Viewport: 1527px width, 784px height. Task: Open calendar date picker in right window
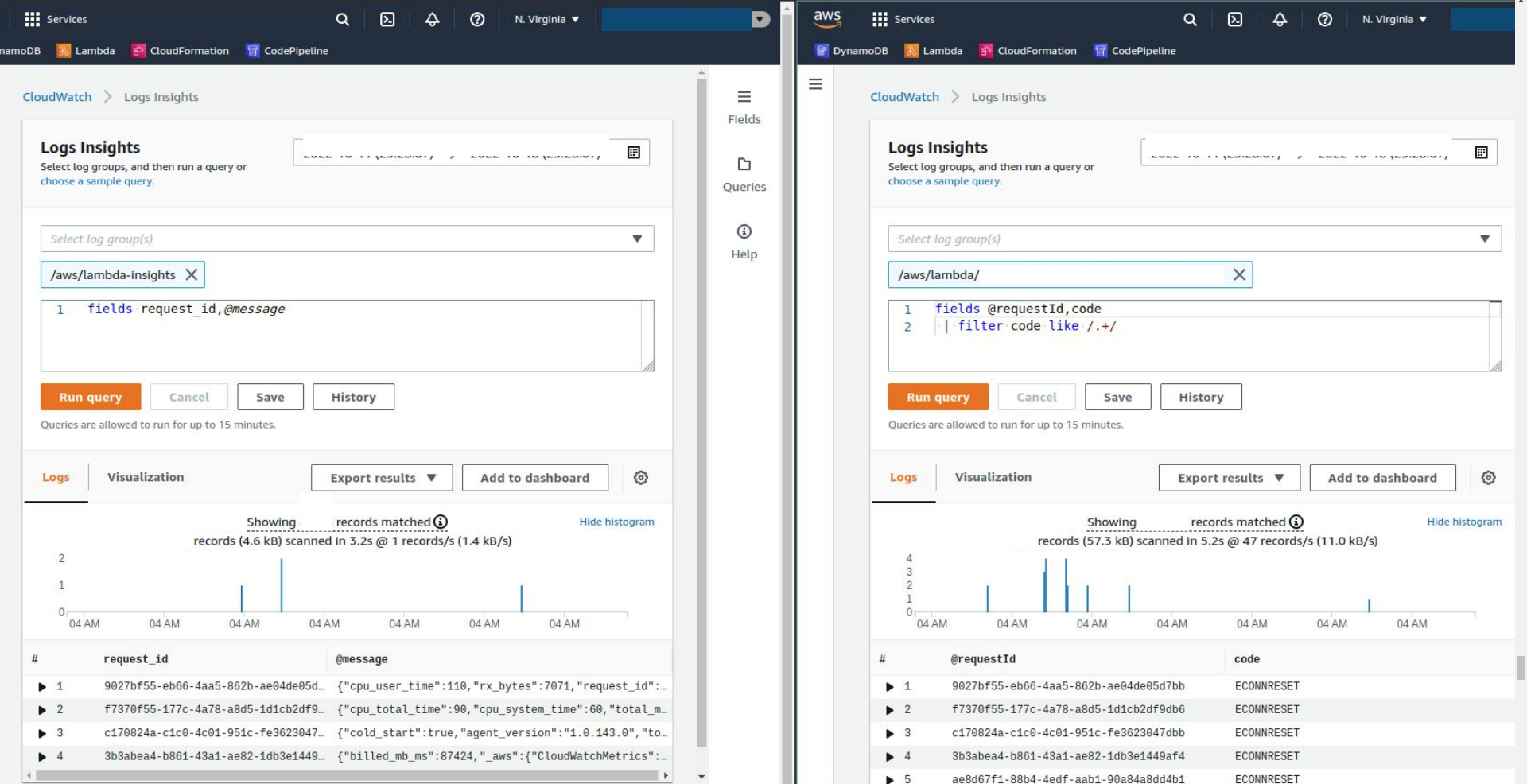(1482, 152)
